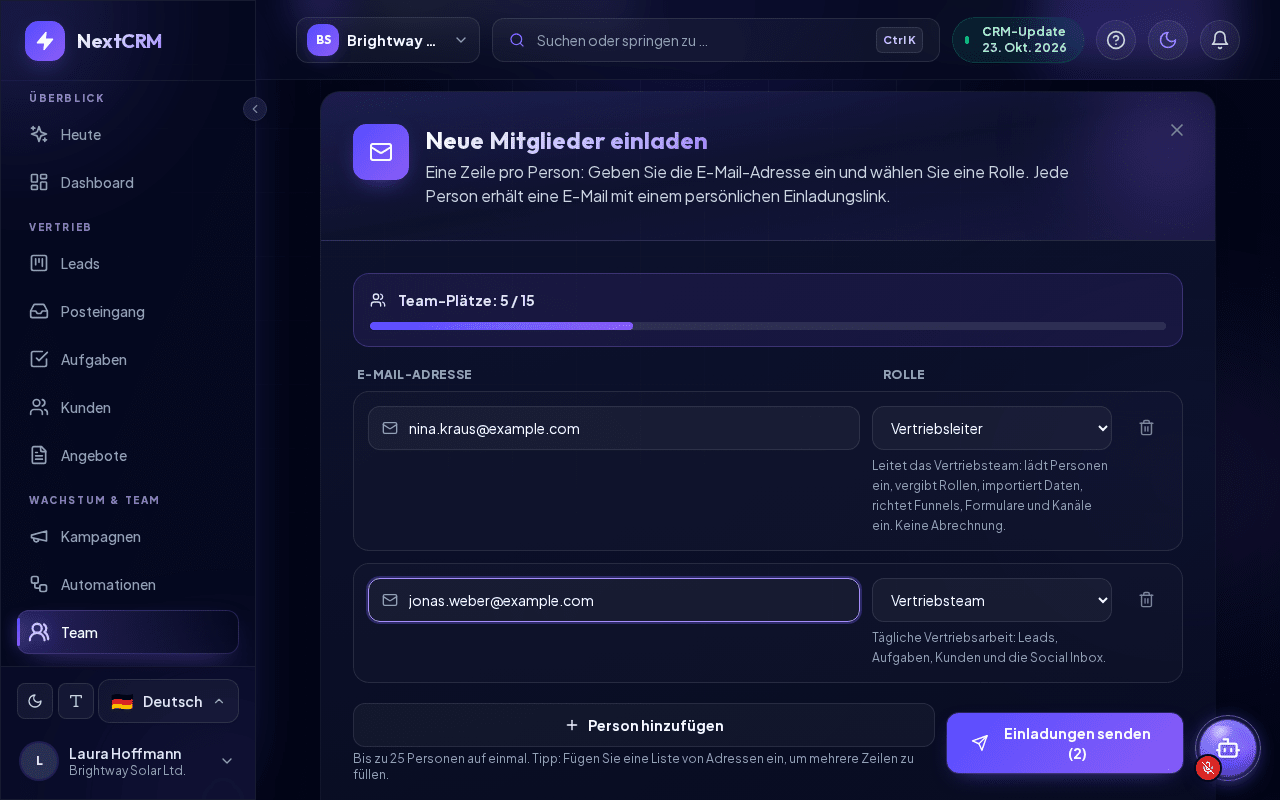Open Posteingang inbox
This screenshot has width=1280, height=800.
point(128,311)
